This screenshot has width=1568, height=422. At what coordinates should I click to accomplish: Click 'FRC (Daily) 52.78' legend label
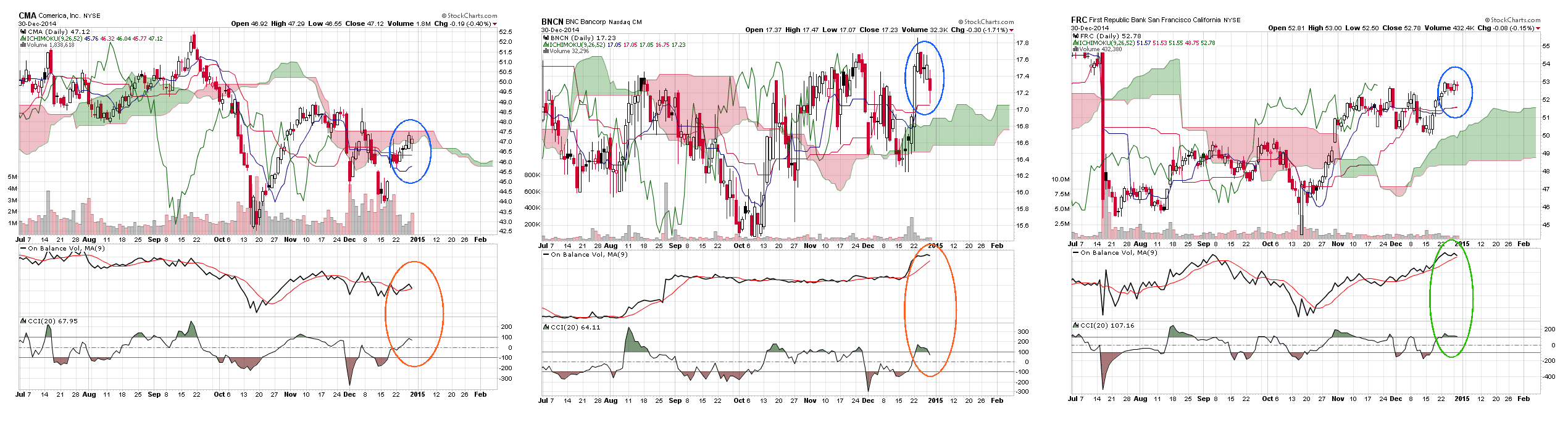pyautogui.click(x=1111, y=36)
